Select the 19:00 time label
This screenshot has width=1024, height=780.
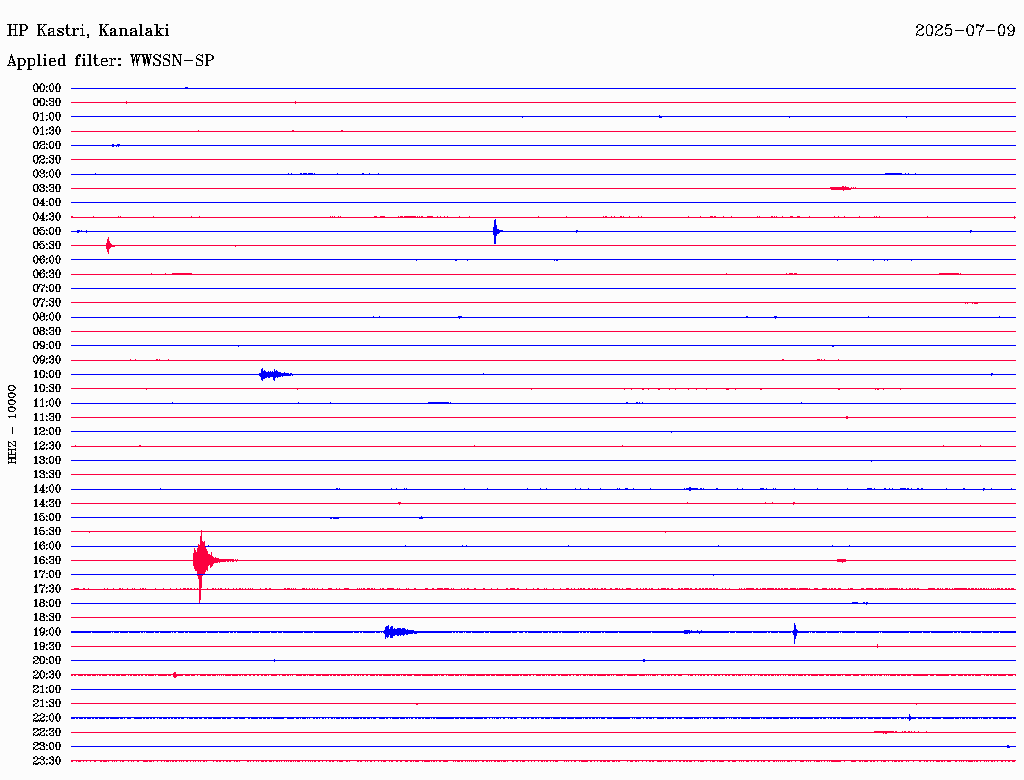pyautogui.click(x=47, y=632)
